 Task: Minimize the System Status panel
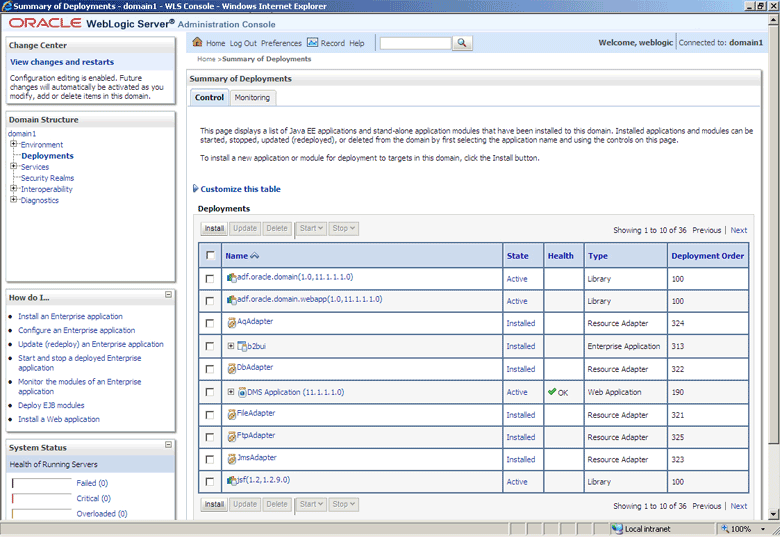coord(168,445)
